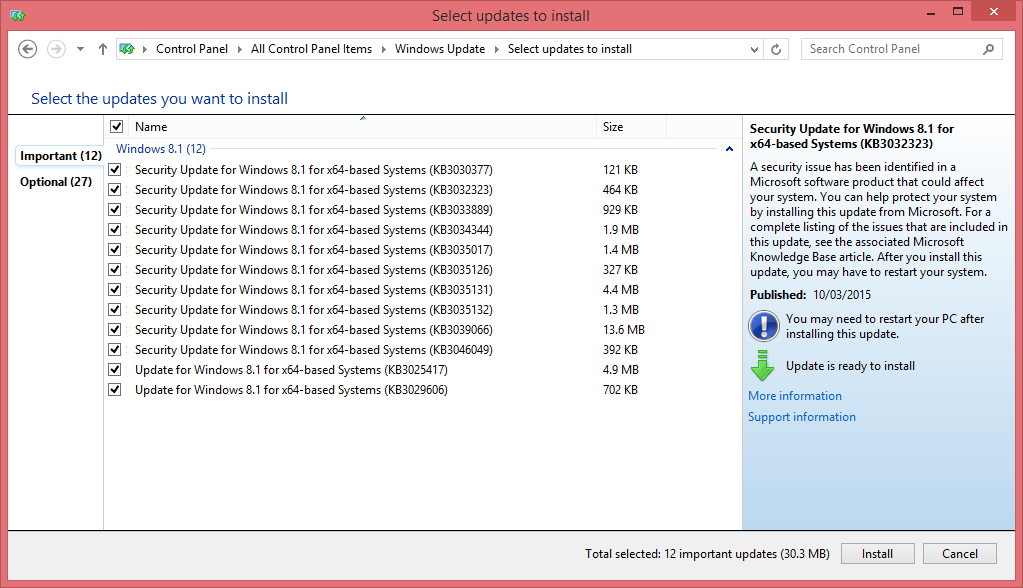This screenshot has height=588, width=1023.
Task: Select the Update KB3029606 row text
Action: (291, 390)
